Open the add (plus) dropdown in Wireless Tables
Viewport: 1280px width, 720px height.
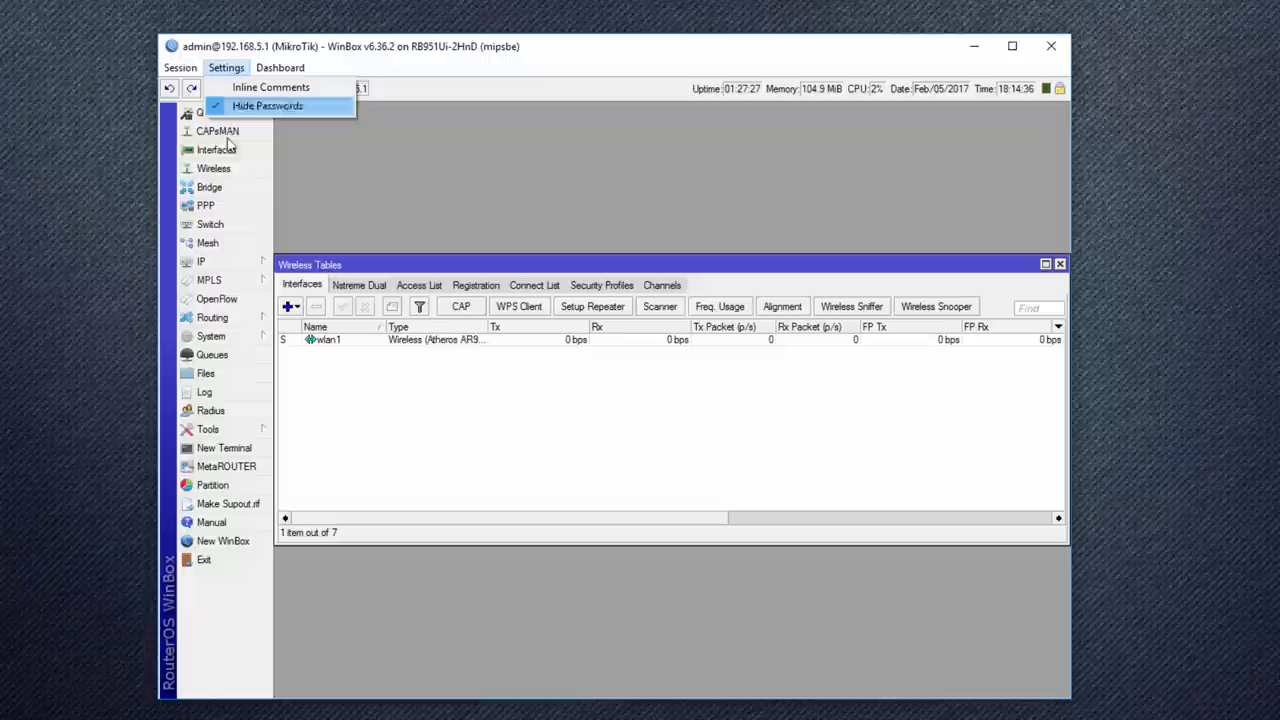click(x=291, y=307)
